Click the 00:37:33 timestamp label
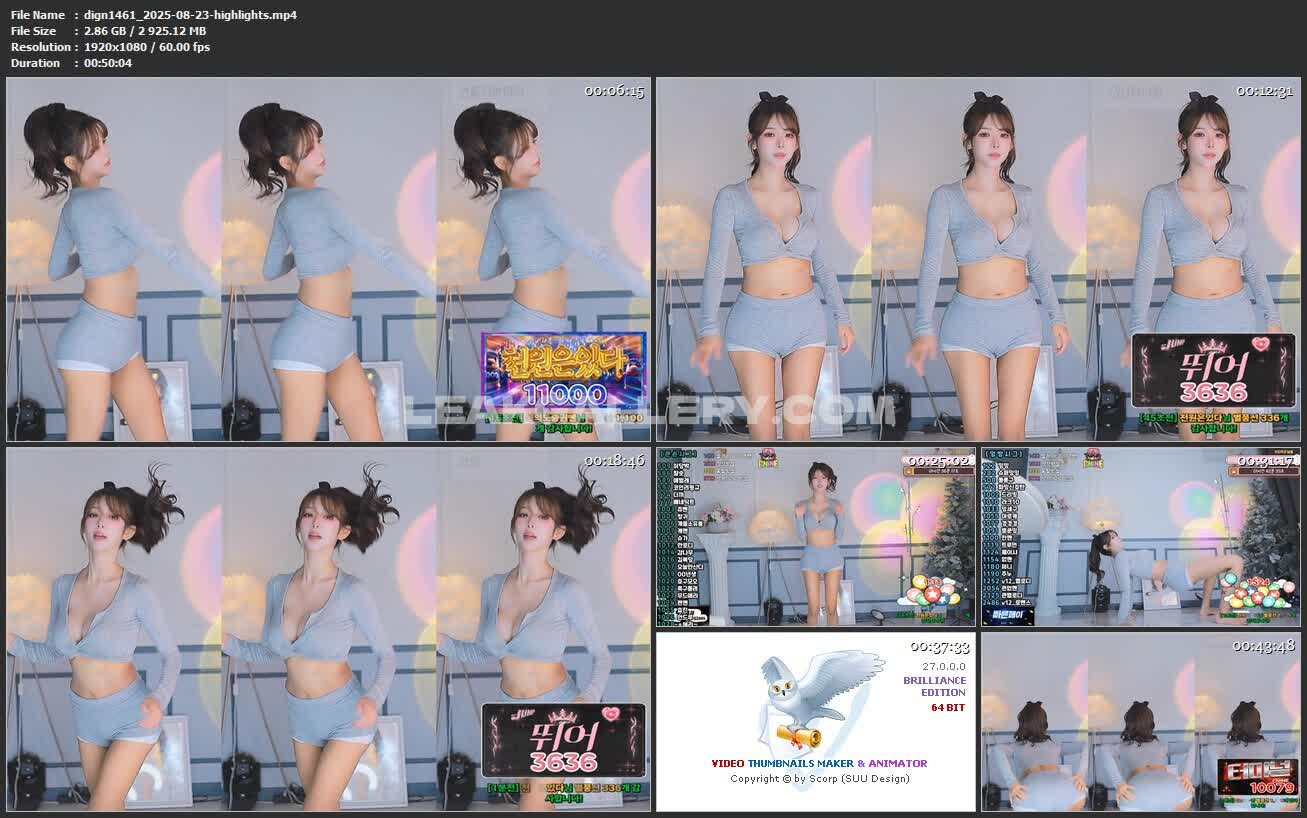 [939, 647]
